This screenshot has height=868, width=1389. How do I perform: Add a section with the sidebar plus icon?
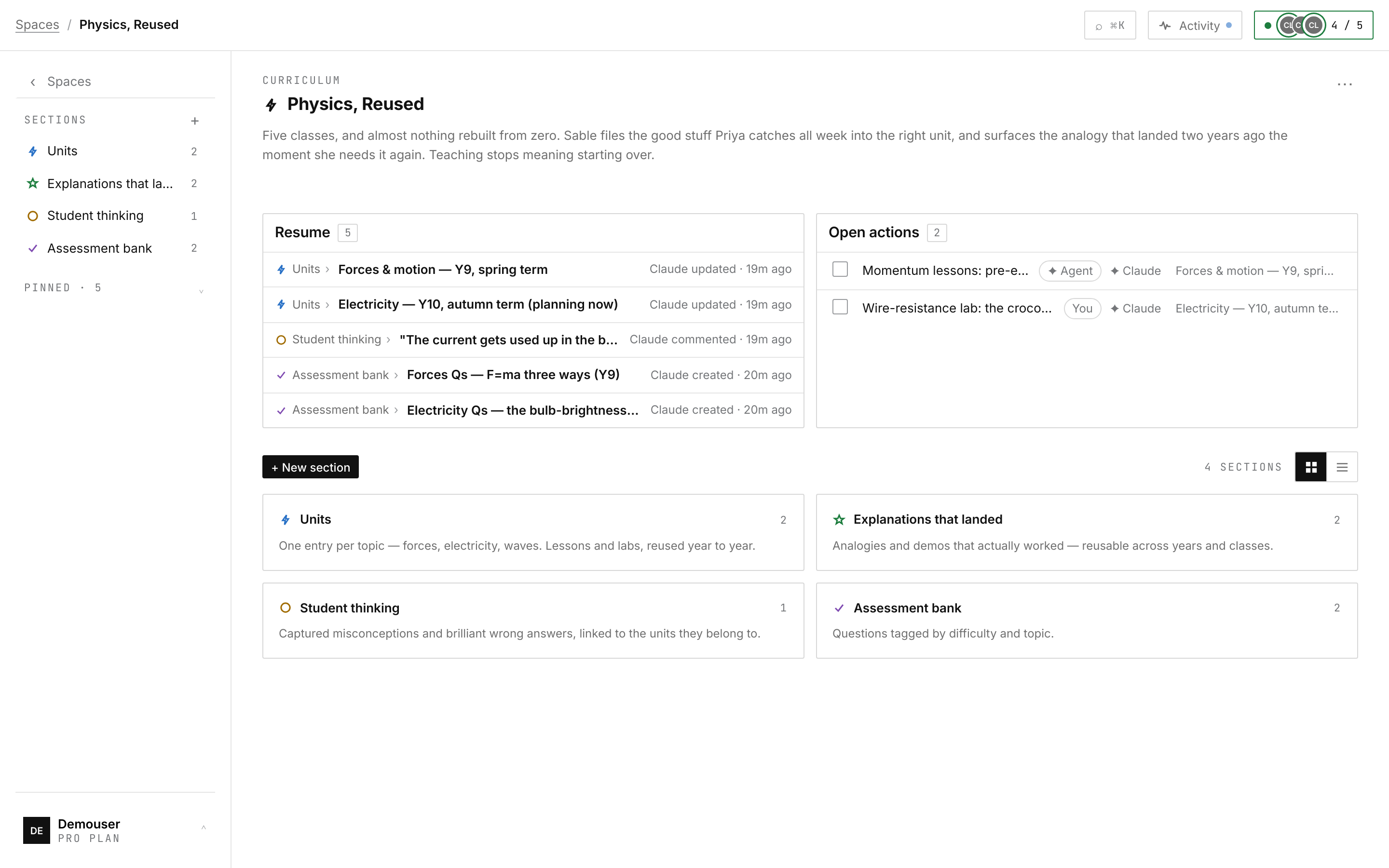pos(194,121)
